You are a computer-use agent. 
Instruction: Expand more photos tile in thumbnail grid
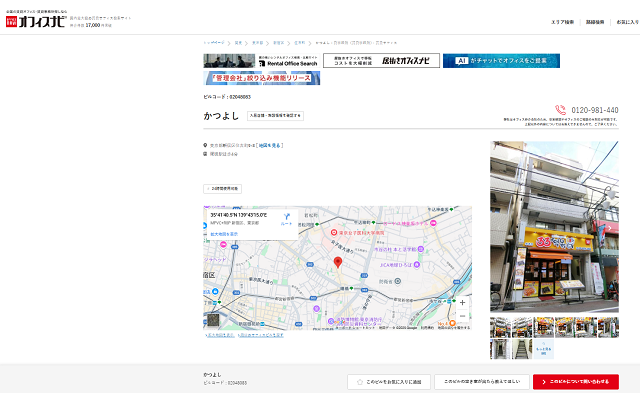pyautogui.click(x=543, y=349)
